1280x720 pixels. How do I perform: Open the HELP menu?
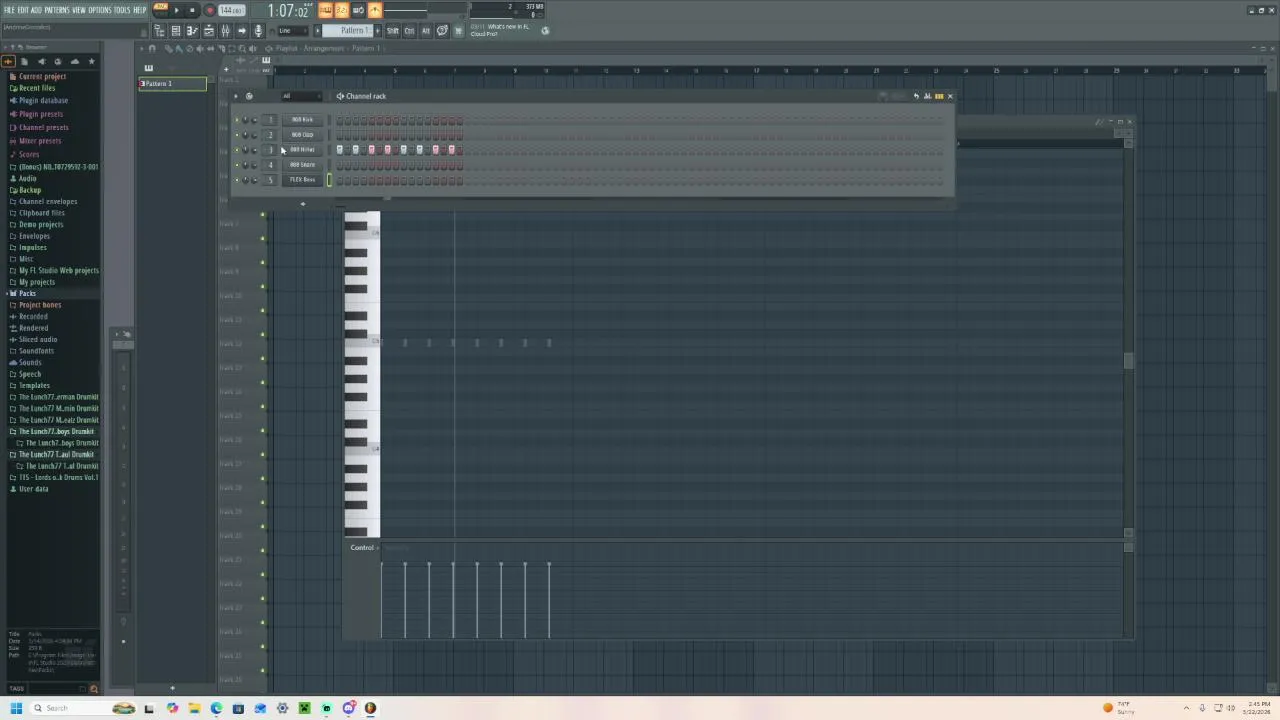140,10
